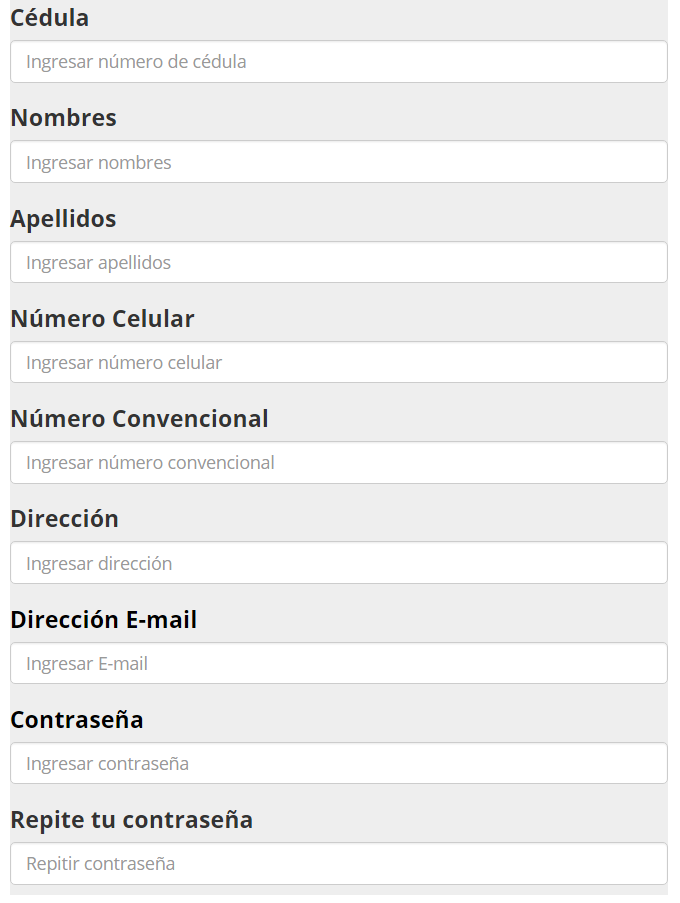Focus the Repite tu contraseña field
The image size is (680, 903).
(338, 863)
